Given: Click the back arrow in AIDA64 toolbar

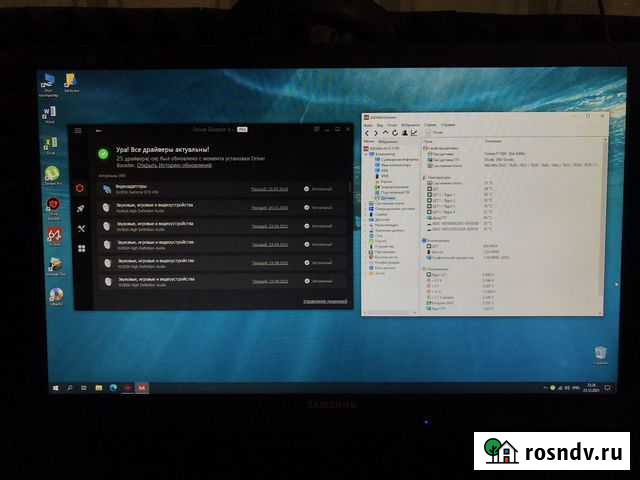Looking at the screenshot, I should pyautogui.click(x=368, y=132).
